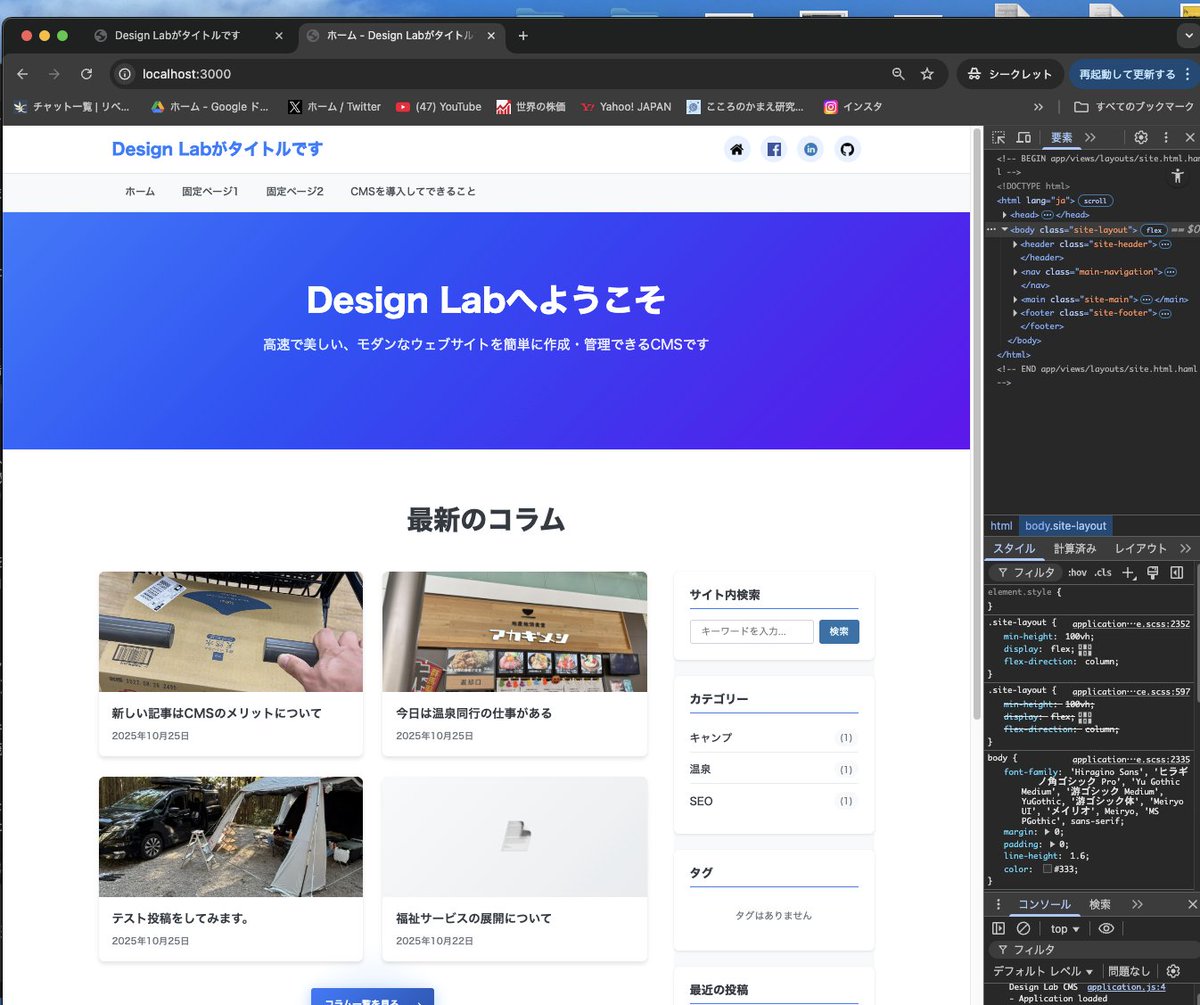Click 問題なし issues indicator

tap(1129, 971)
